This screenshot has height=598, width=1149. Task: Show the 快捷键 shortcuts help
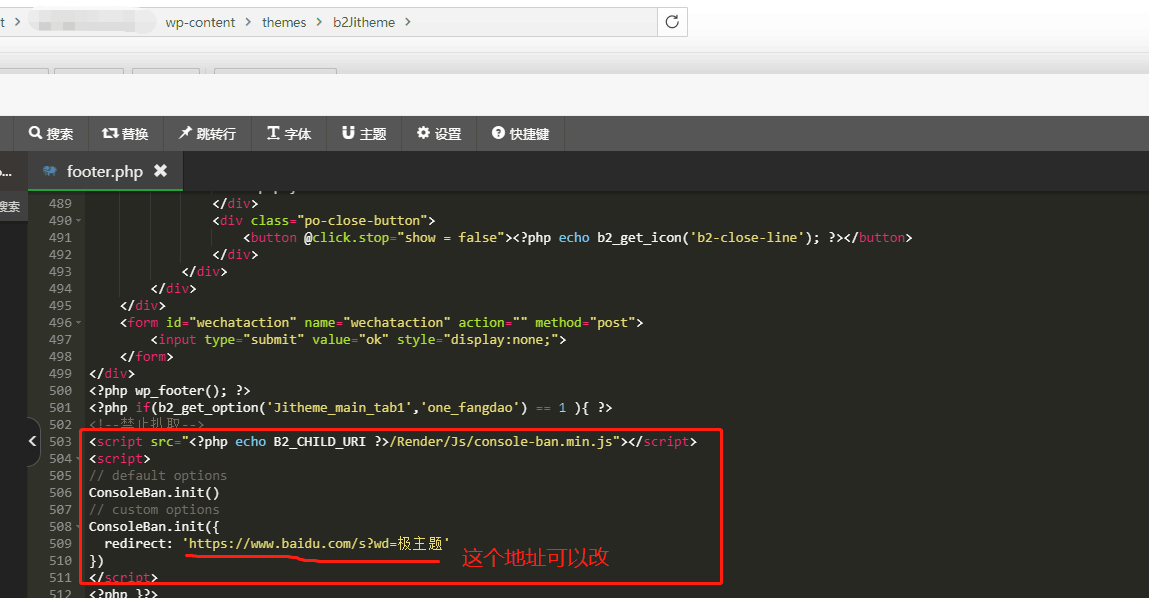pyautogui.click(x=520, y=133)
